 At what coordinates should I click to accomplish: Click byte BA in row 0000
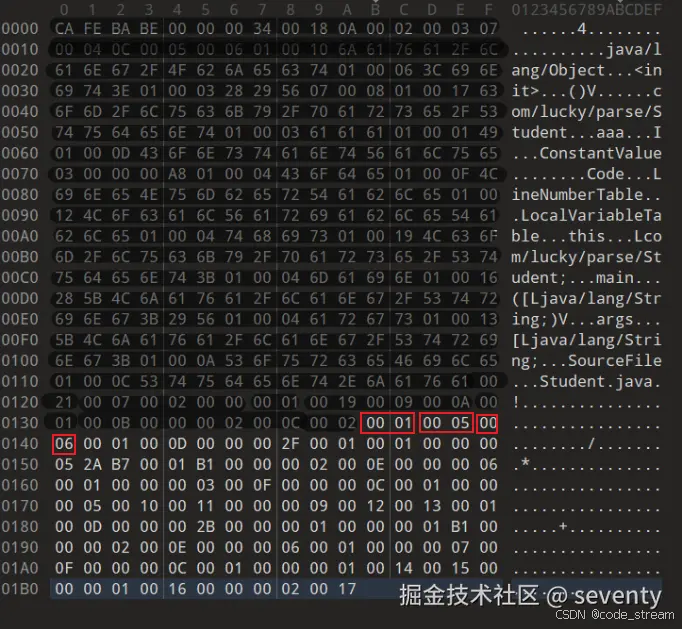coord(120,29)
